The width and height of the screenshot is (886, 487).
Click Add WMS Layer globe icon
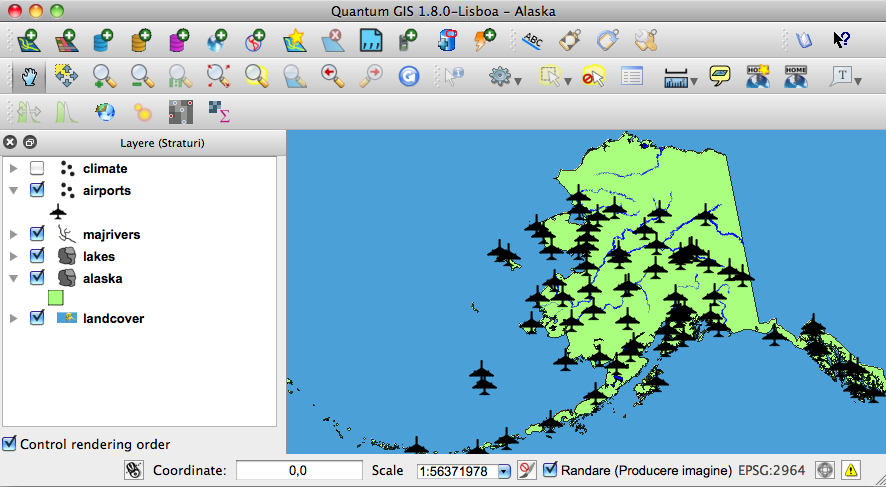(217, 41)
